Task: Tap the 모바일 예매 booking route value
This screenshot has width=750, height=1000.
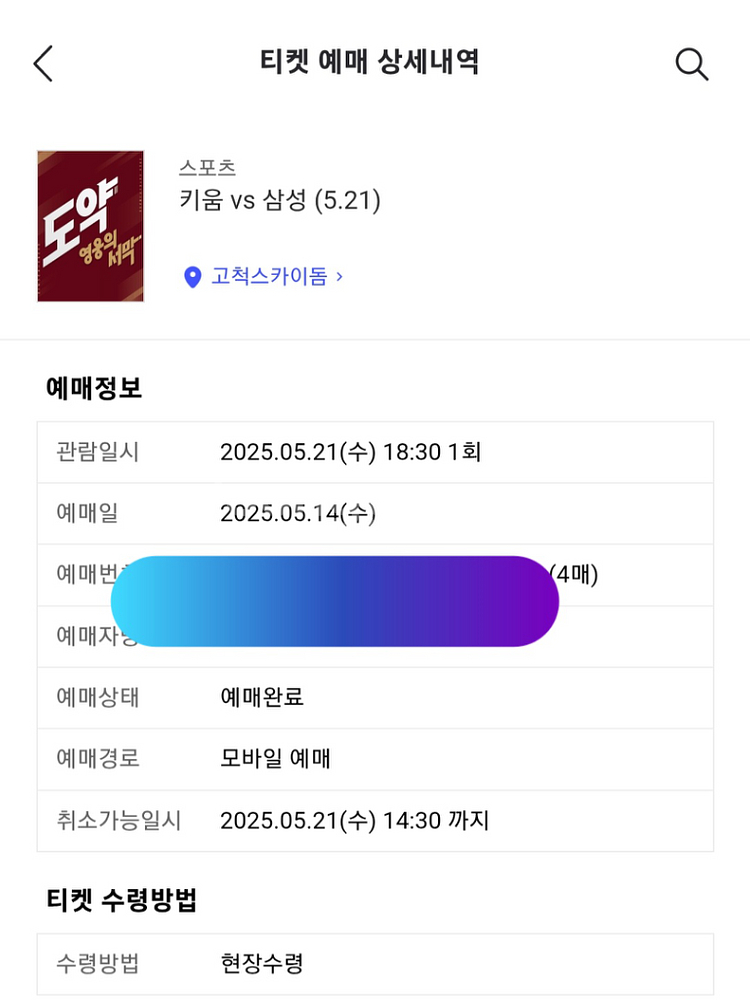Action: pos(276,758)
